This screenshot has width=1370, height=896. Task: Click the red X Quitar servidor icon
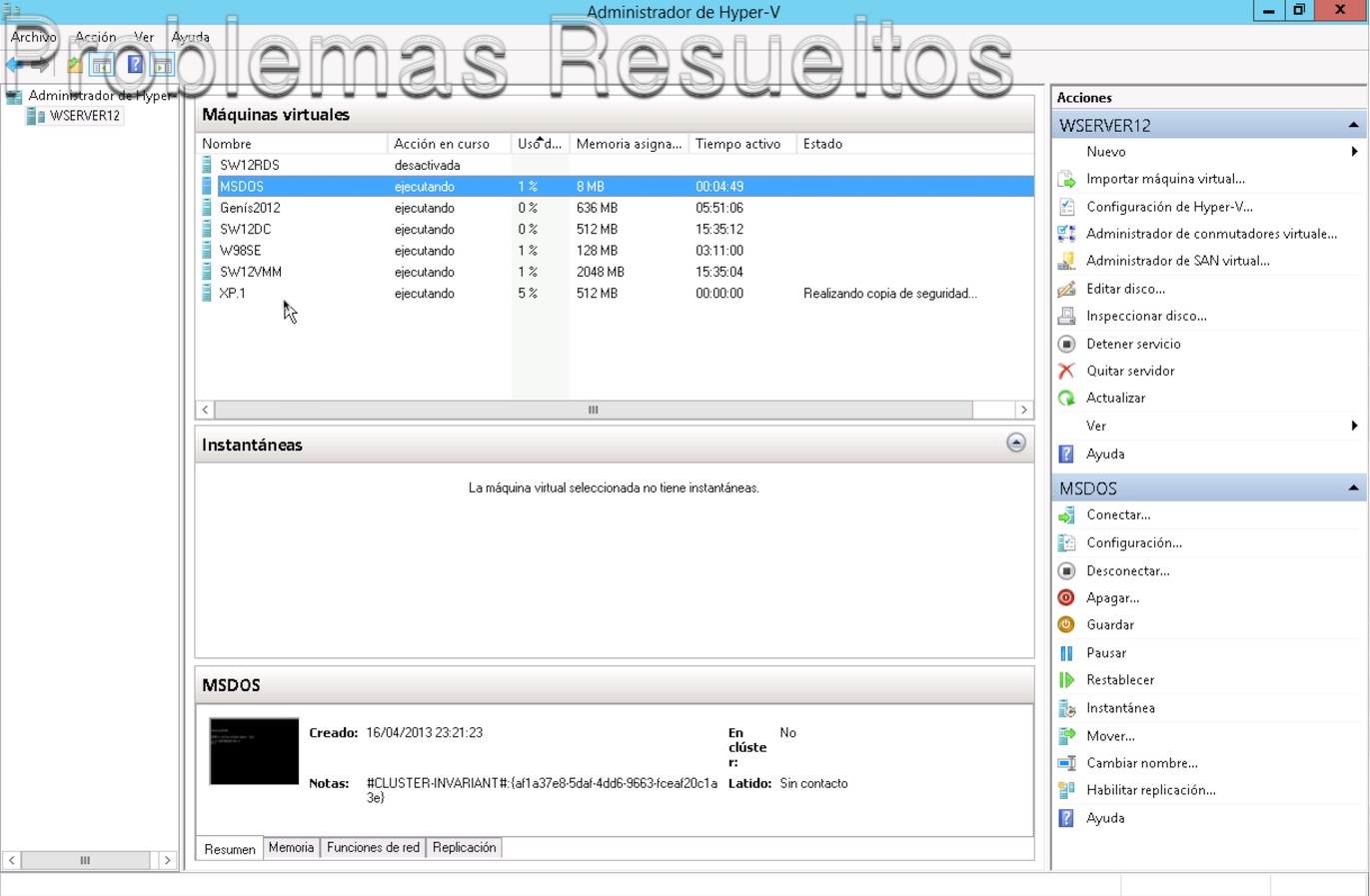point(1066,371)
